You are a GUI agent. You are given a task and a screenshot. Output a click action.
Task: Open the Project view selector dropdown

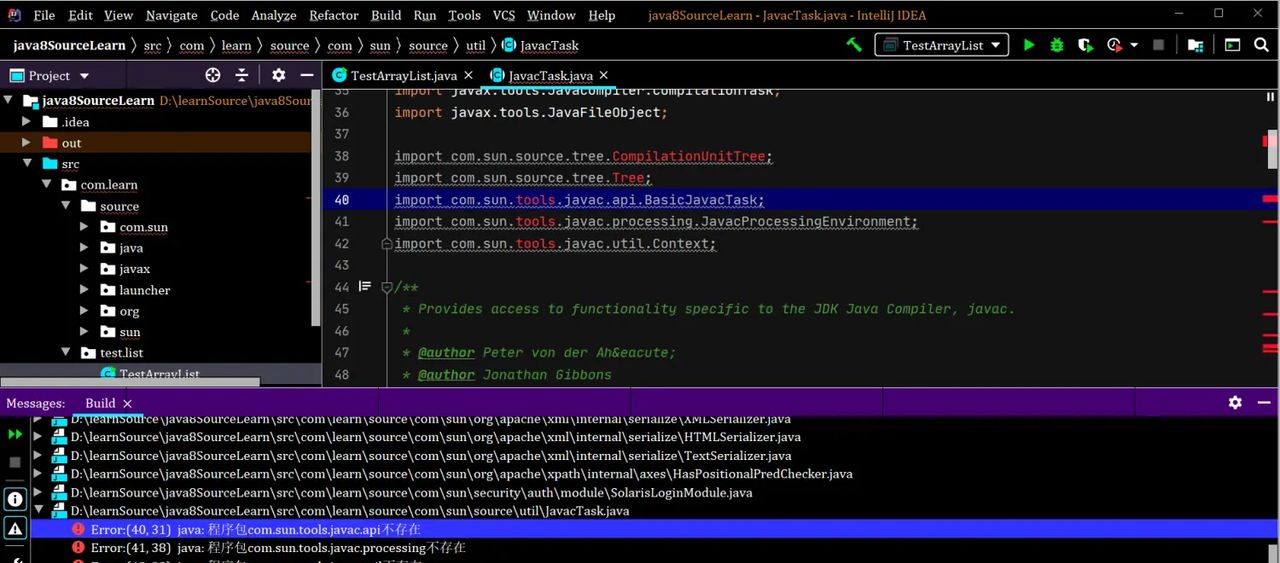point(50,75)
